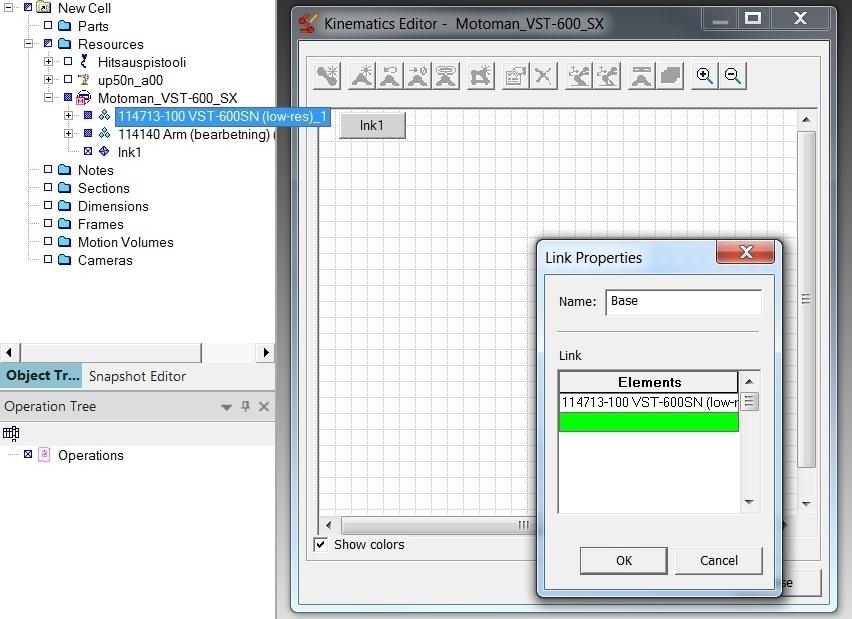Click the Operation Tree toolbar grid icon

(11, 433)
